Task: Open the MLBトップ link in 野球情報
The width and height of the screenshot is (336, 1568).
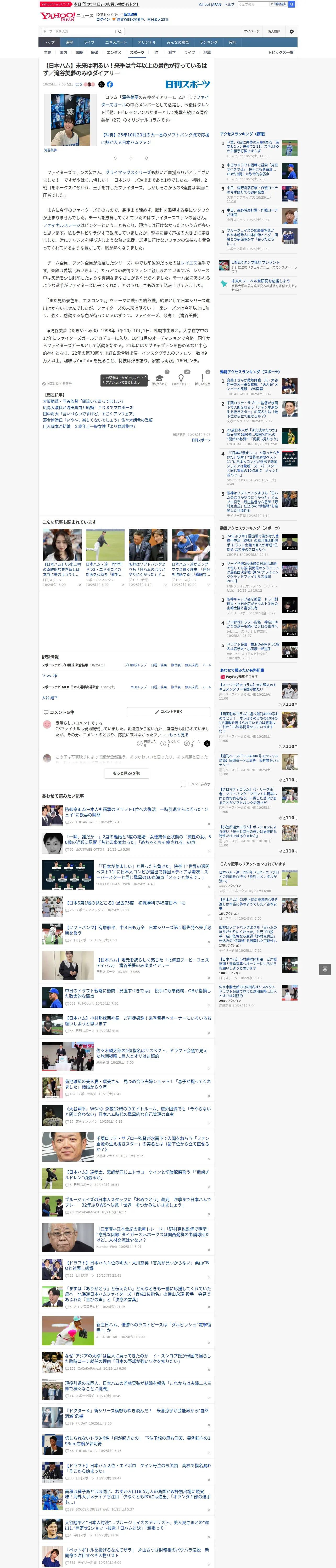Action: (x=138, y=687)
